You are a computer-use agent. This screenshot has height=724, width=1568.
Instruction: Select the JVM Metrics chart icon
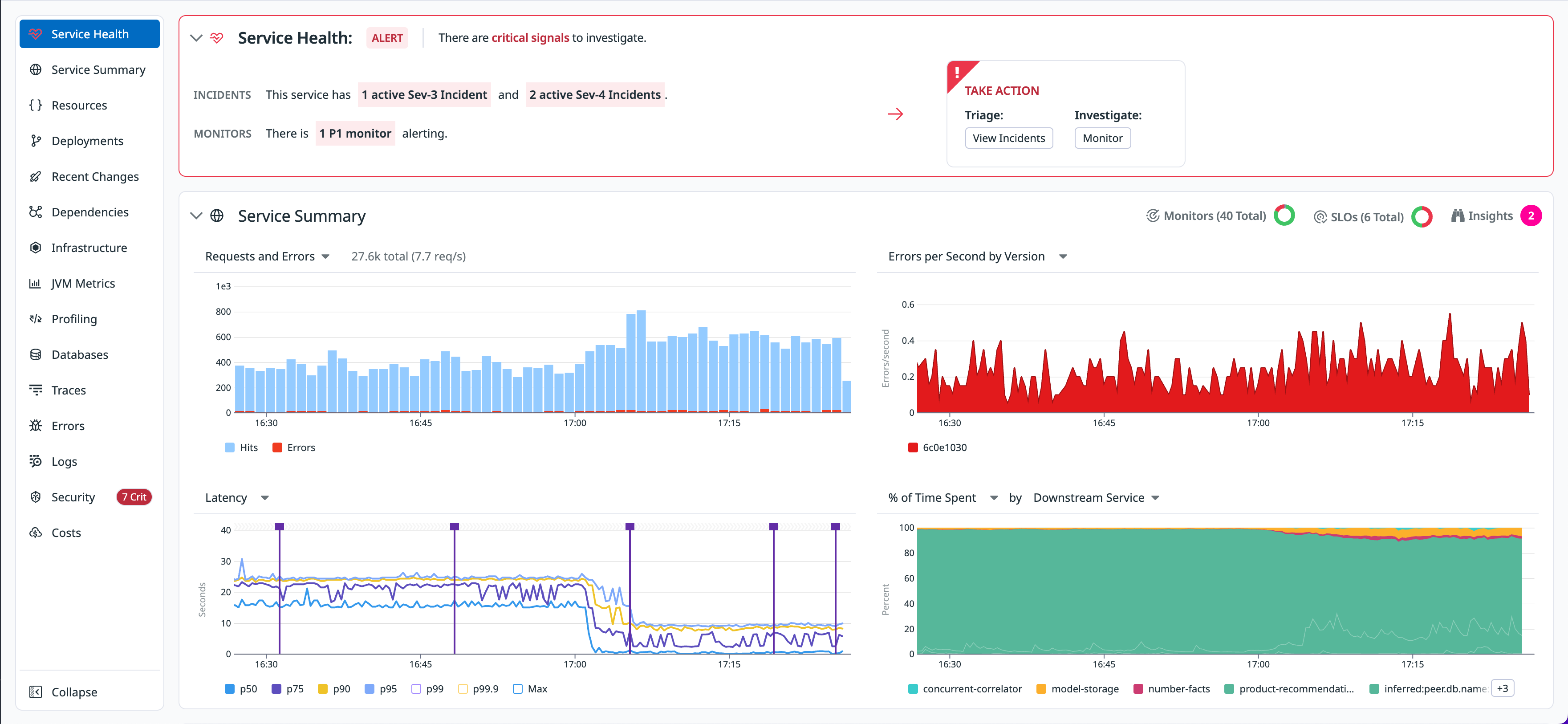point(36,283)
